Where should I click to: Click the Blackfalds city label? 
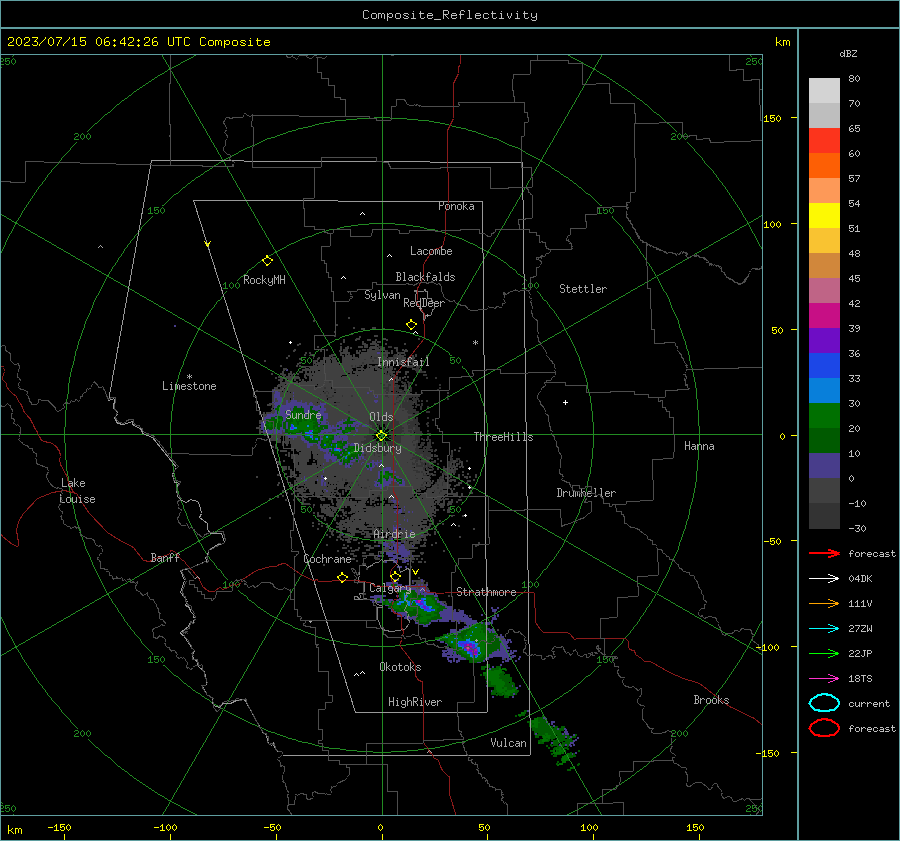click(425, 277)
